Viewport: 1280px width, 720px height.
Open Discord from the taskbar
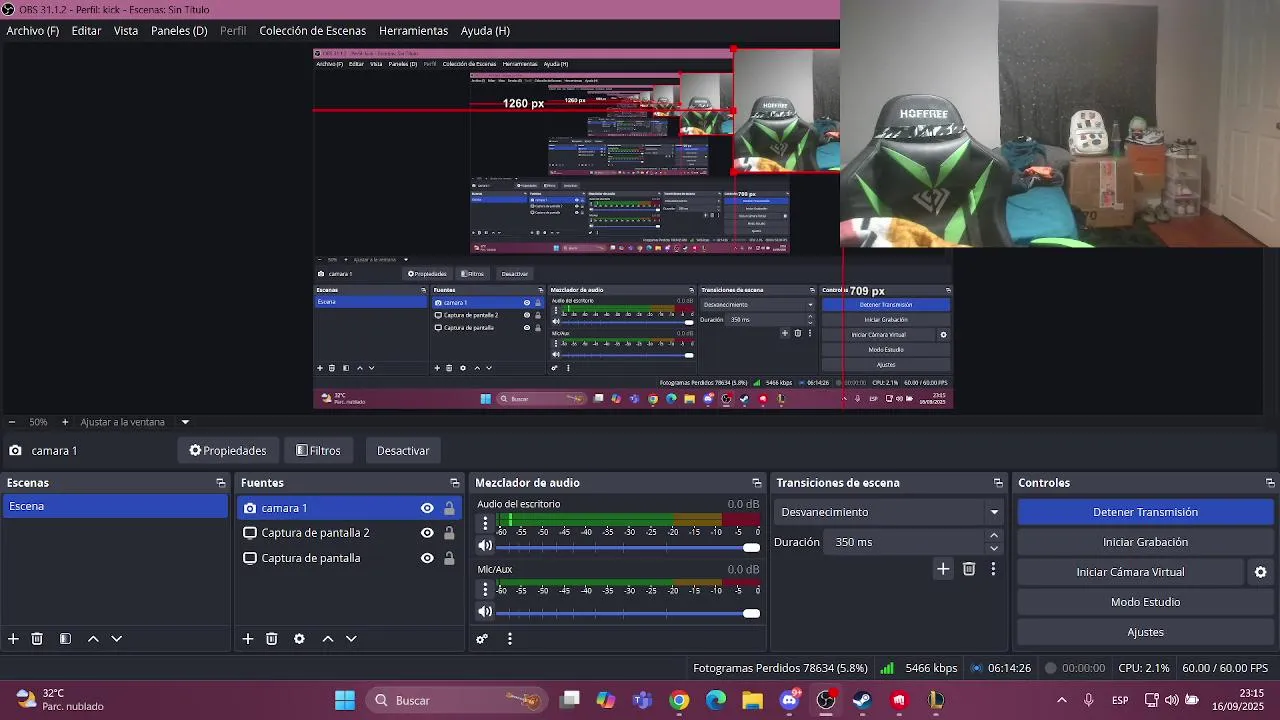pyautogui.click(x=789, y=700)
